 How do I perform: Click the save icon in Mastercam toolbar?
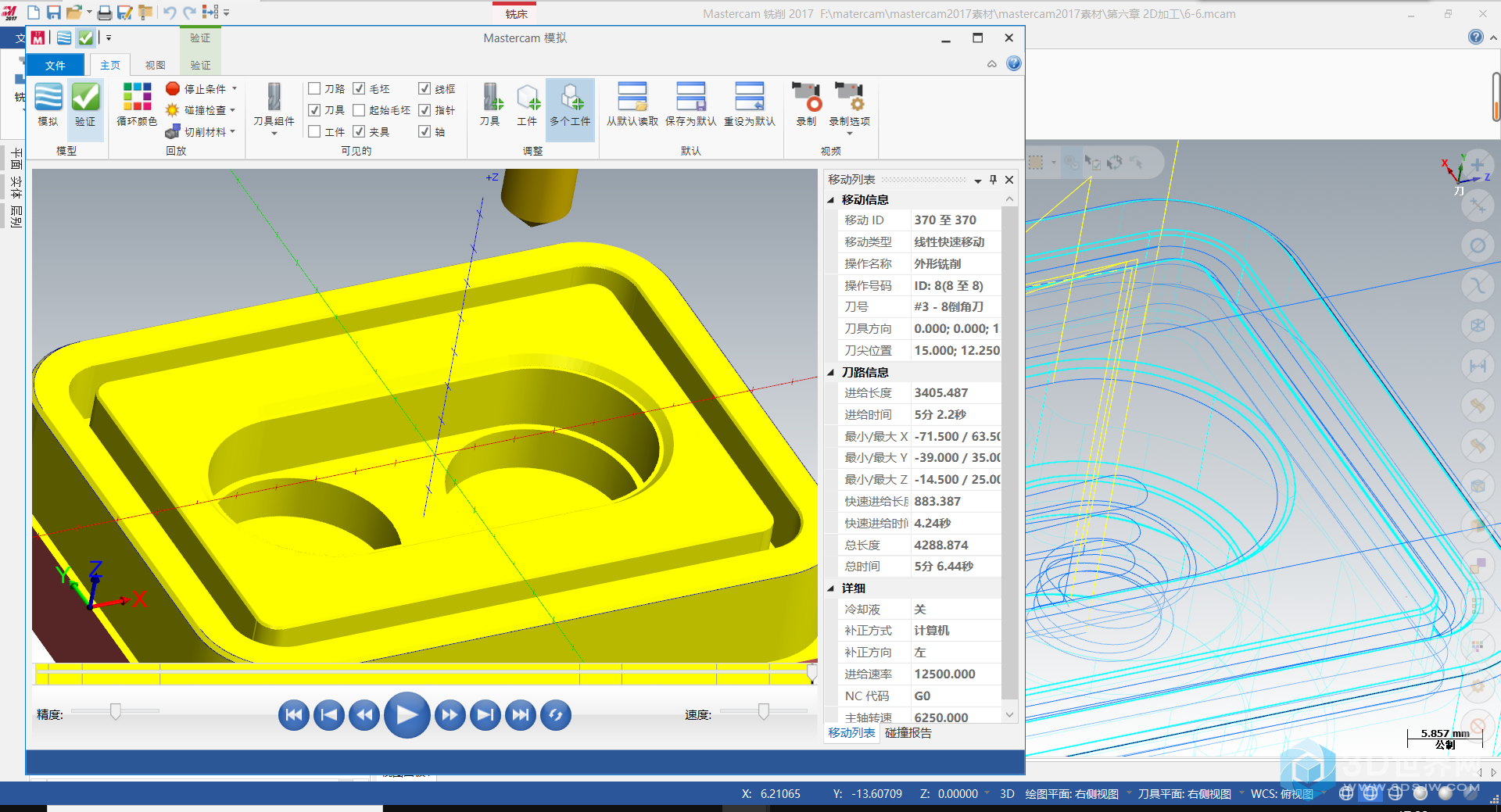pos(53,13)
